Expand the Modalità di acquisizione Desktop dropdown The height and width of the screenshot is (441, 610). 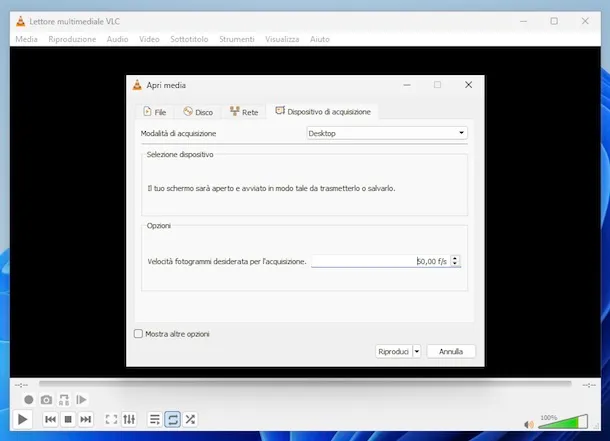tap(387, 133)
